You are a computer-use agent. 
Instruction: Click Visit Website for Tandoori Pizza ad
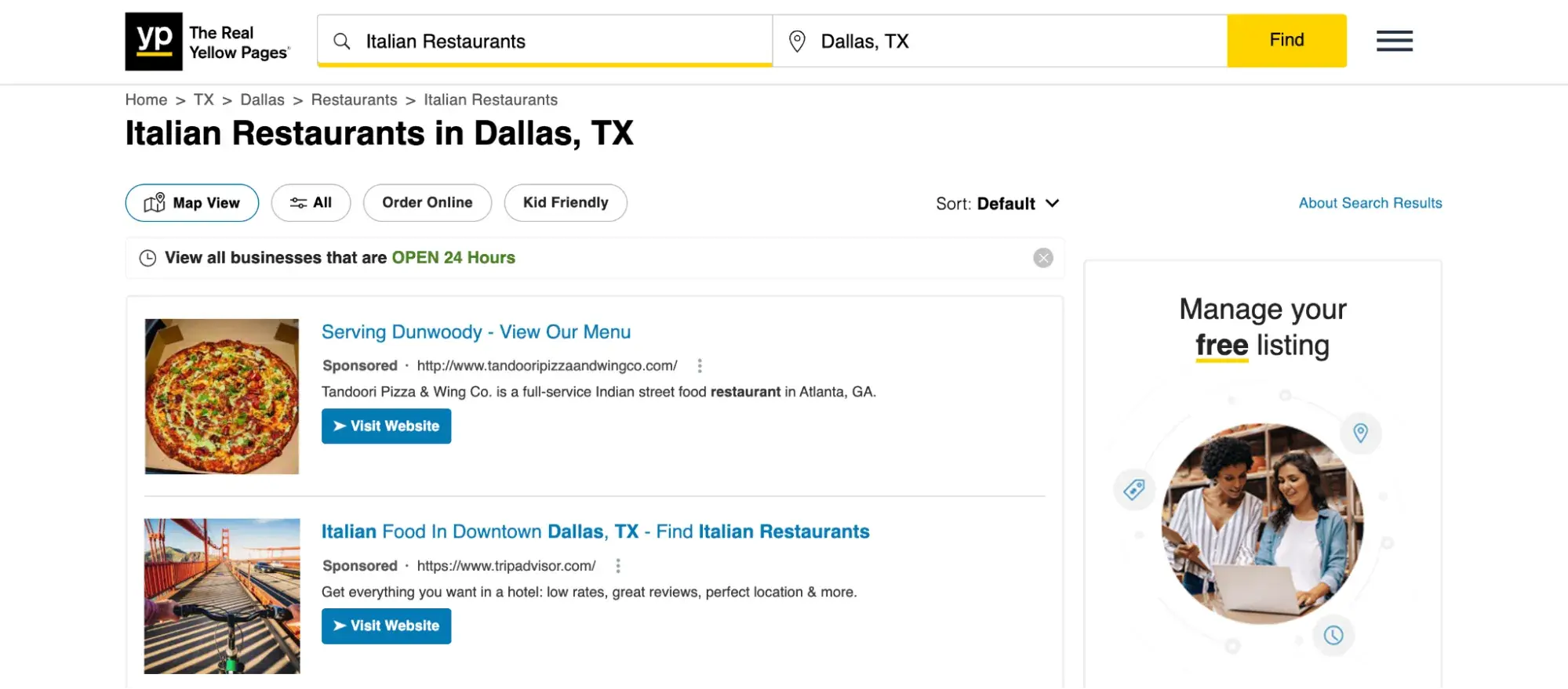(x=386, y=426)
